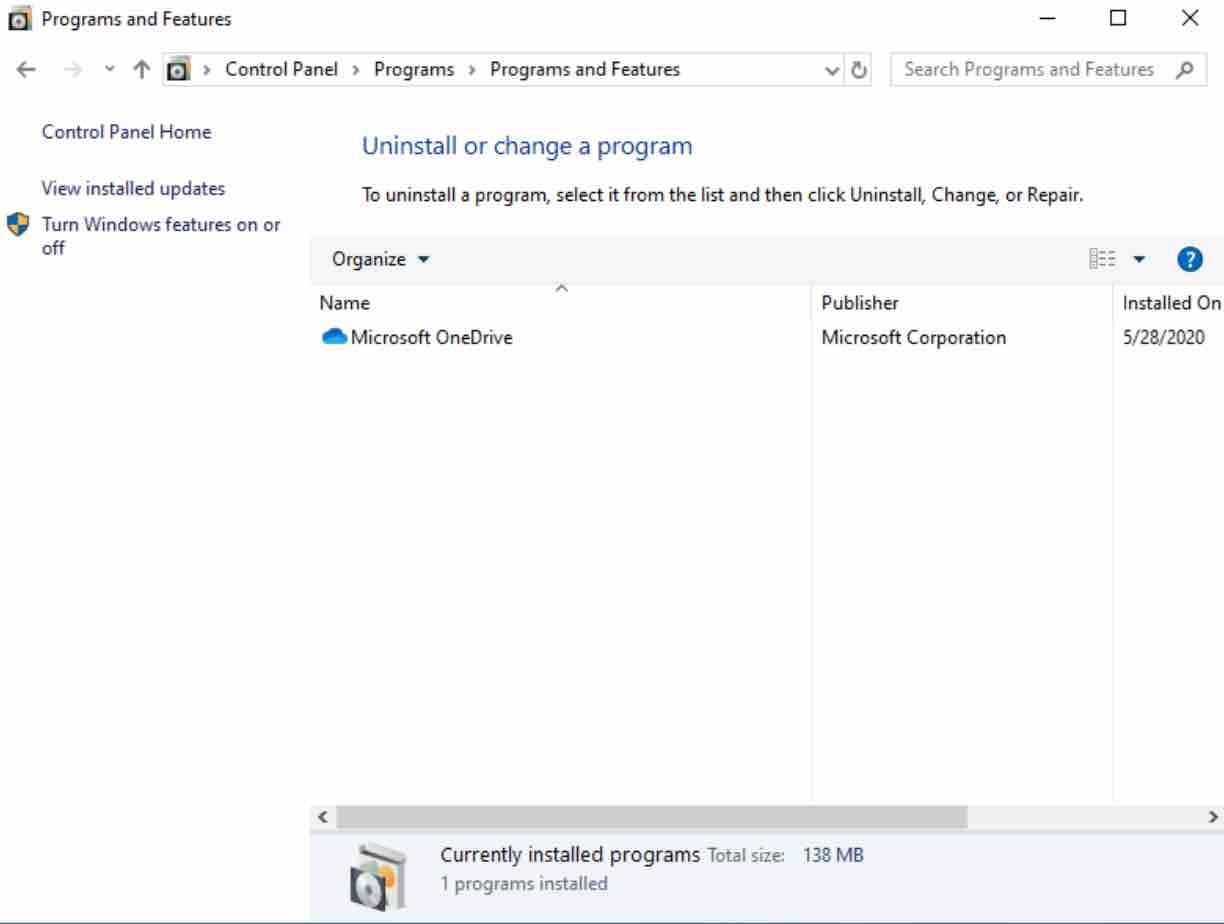The image size is (1224, 924).
Task: Open Control Panel Home link
Action: (x=127, y=132)
